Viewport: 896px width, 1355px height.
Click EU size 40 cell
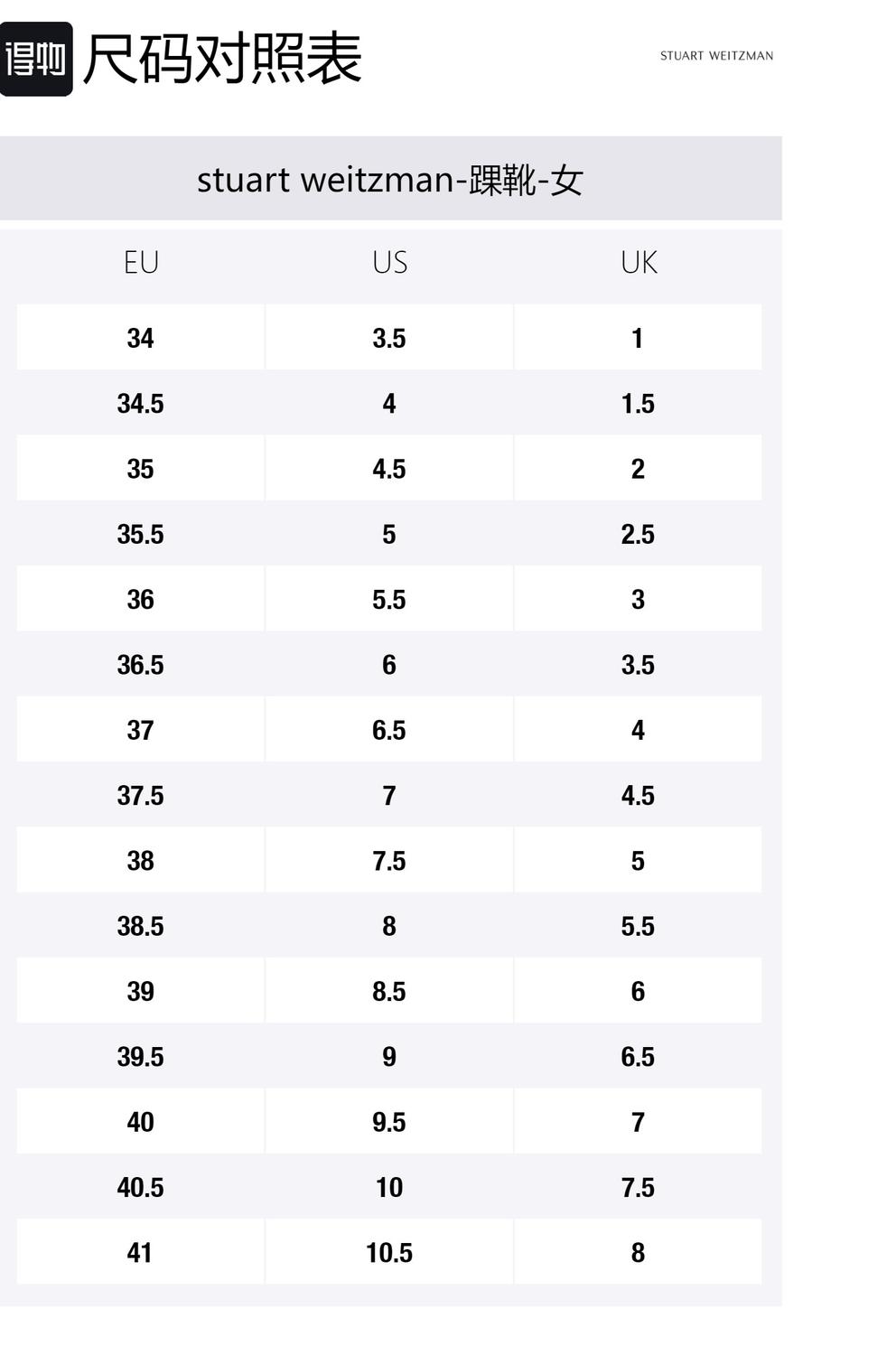pyautogui.click(x=141, y=1122)
